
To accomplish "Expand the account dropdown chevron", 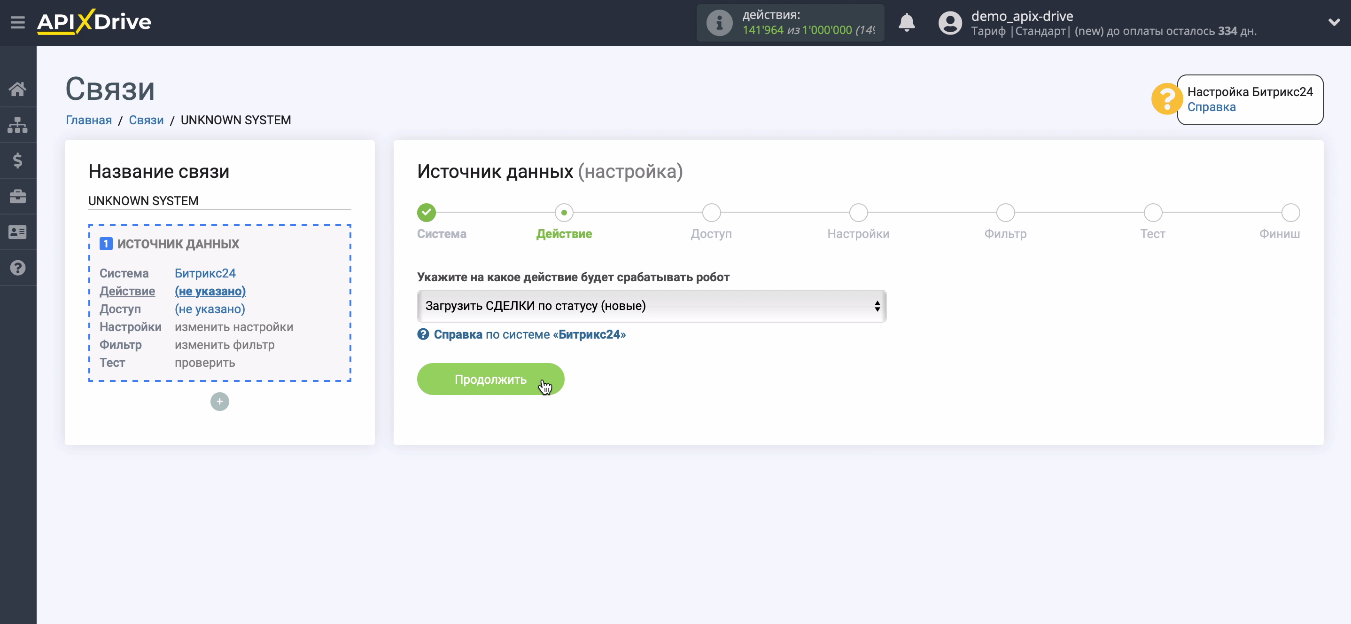I will pos(1333,22).
